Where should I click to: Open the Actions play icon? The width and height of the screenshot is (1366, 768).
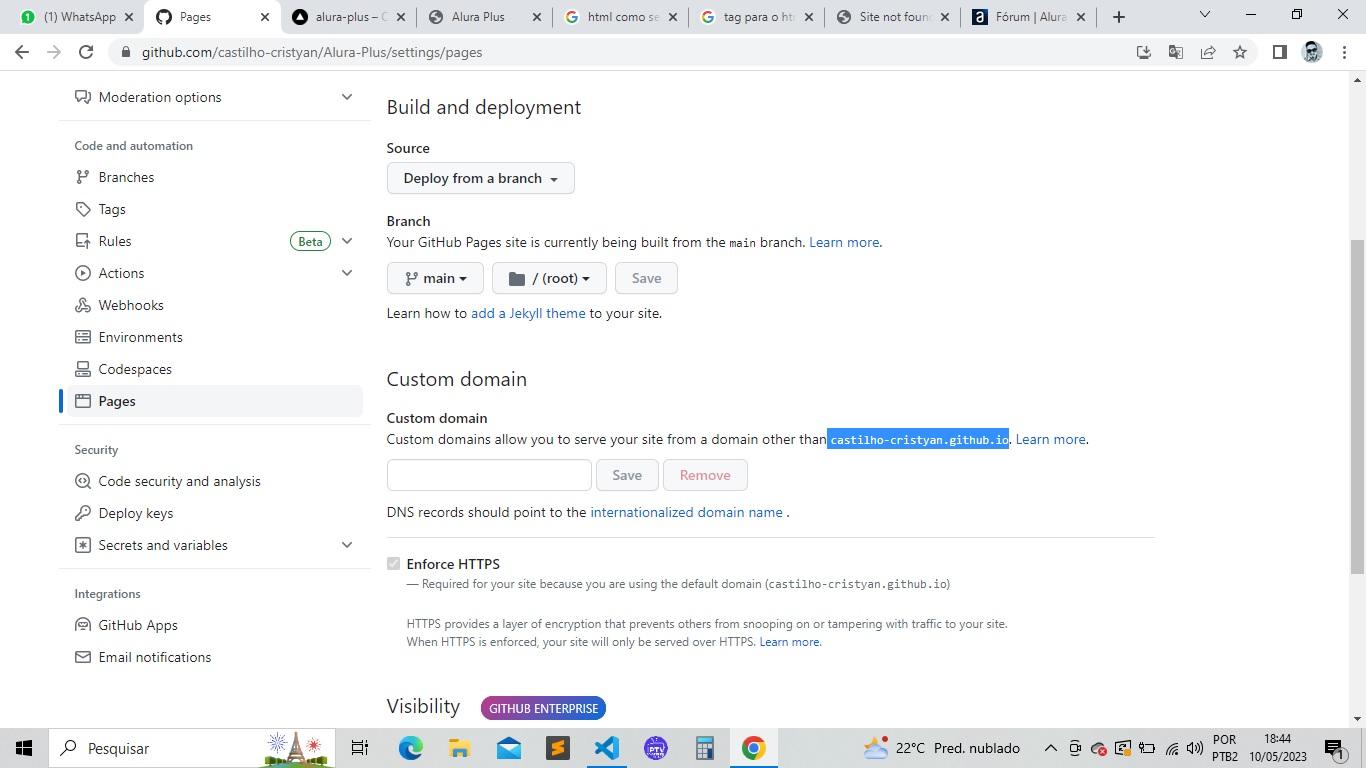pos(83,273)
